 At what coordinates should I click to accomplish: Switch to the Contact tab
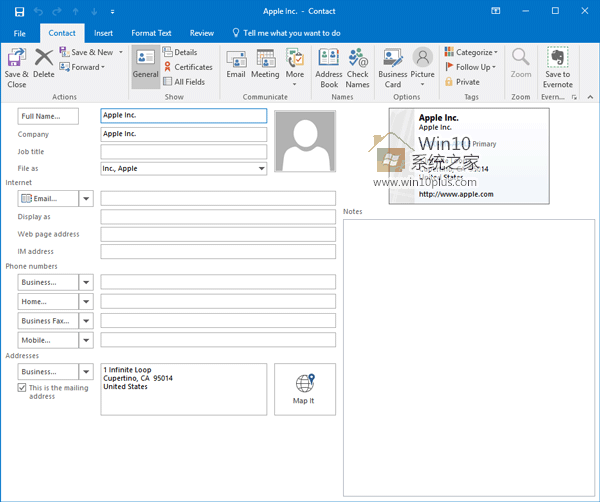point(62,33)
